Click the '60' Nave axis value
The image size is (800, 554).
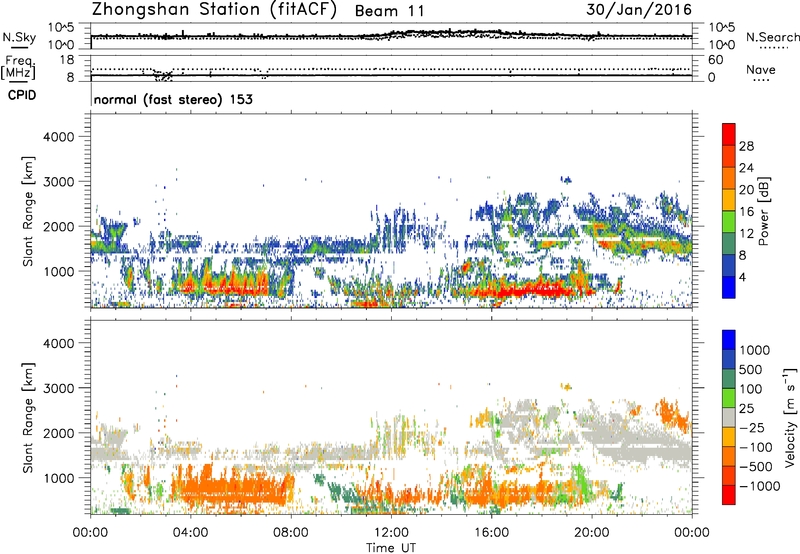(x=715, y=60)
